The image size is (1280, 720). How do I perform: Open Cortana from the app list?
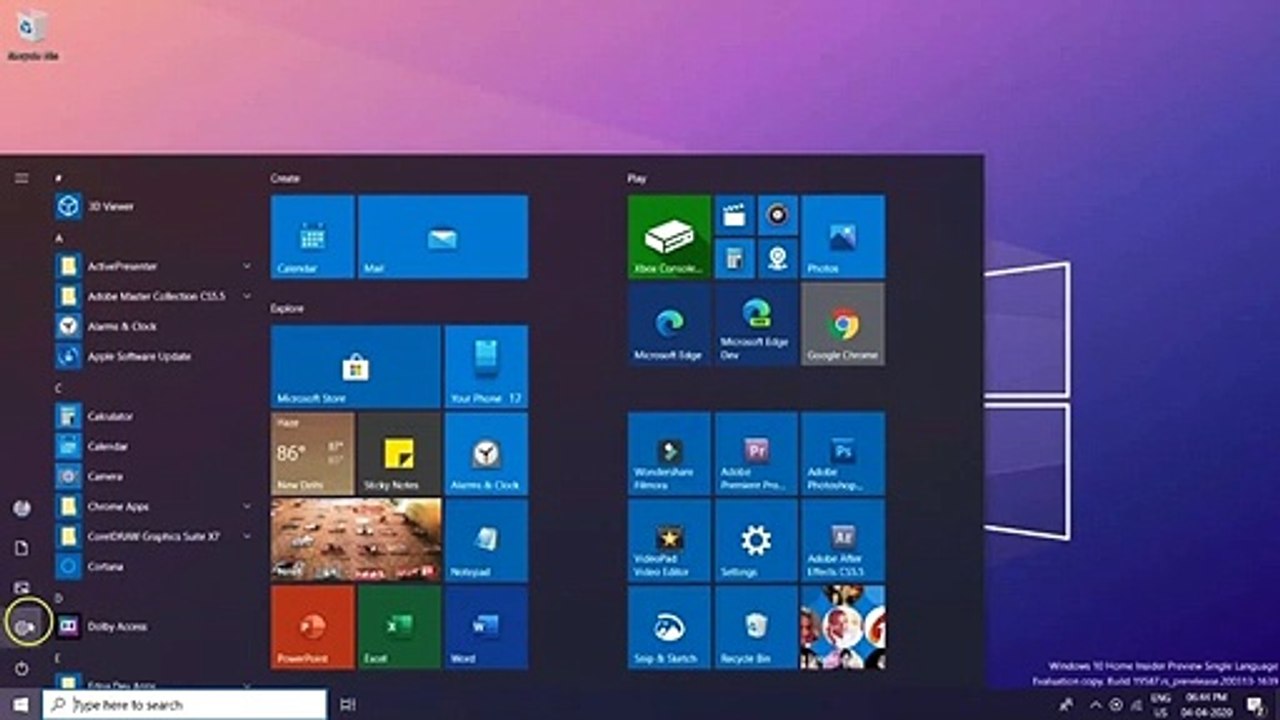pos(154,566)
